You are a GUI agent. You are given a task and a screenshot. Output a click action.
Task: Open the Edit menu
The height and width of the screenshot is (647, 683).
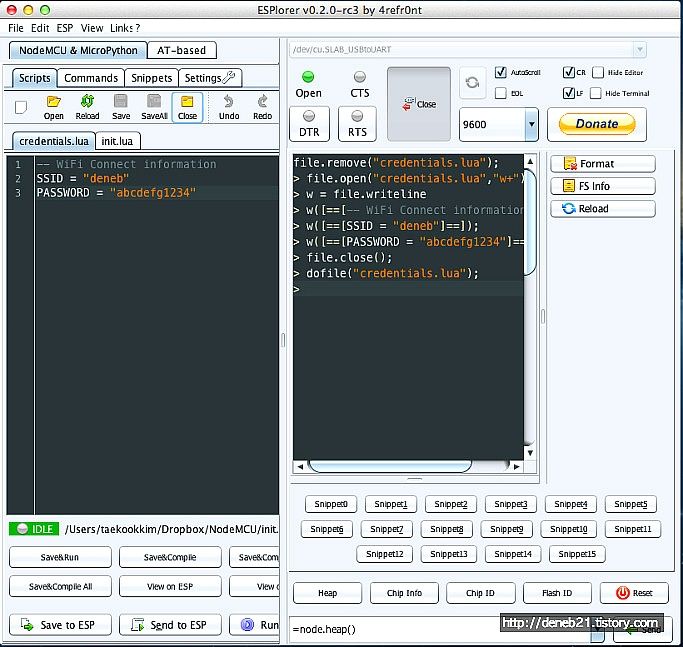click(40, 28)
